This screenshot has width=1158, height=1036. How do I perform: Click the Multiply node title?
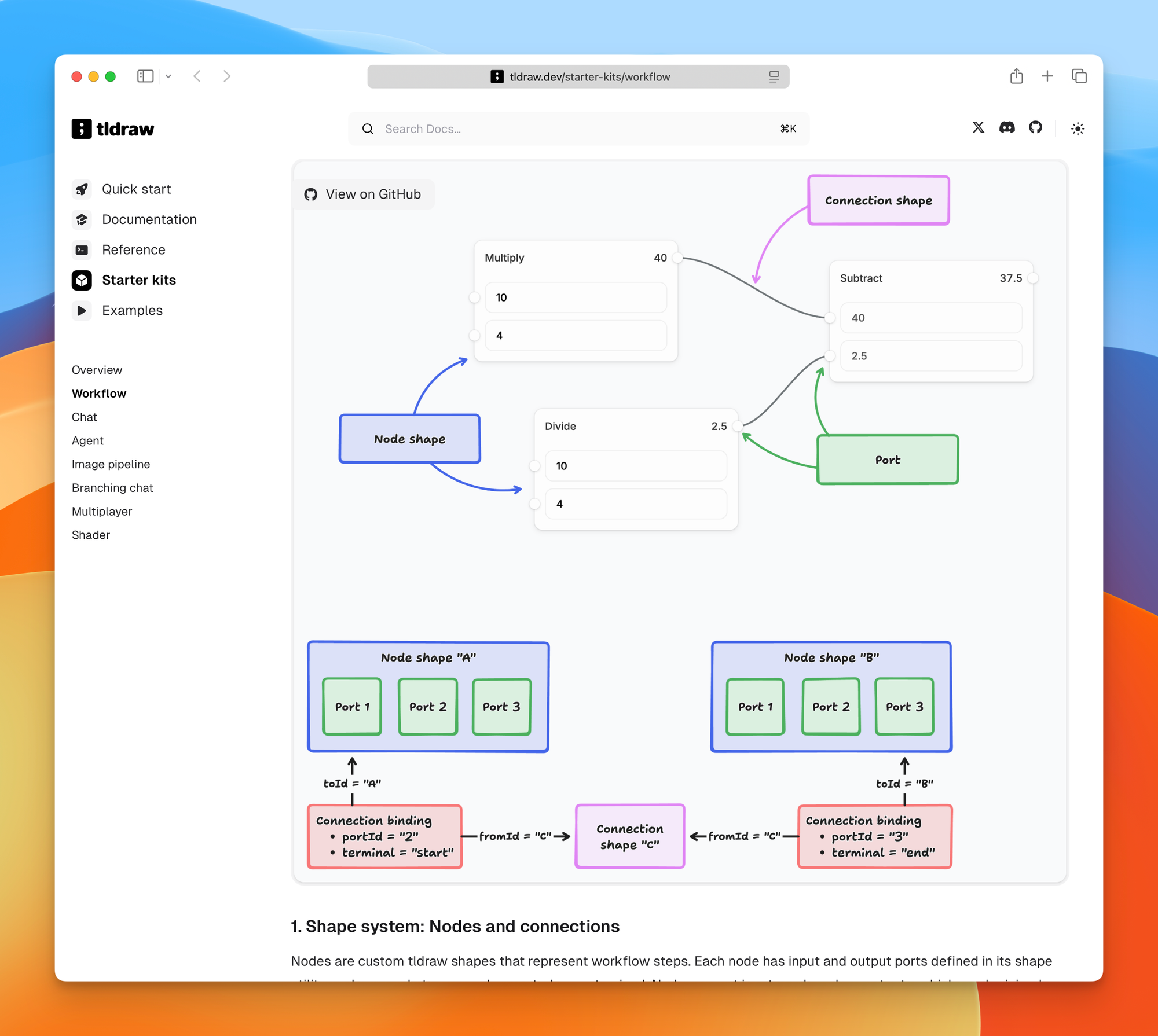504,258
